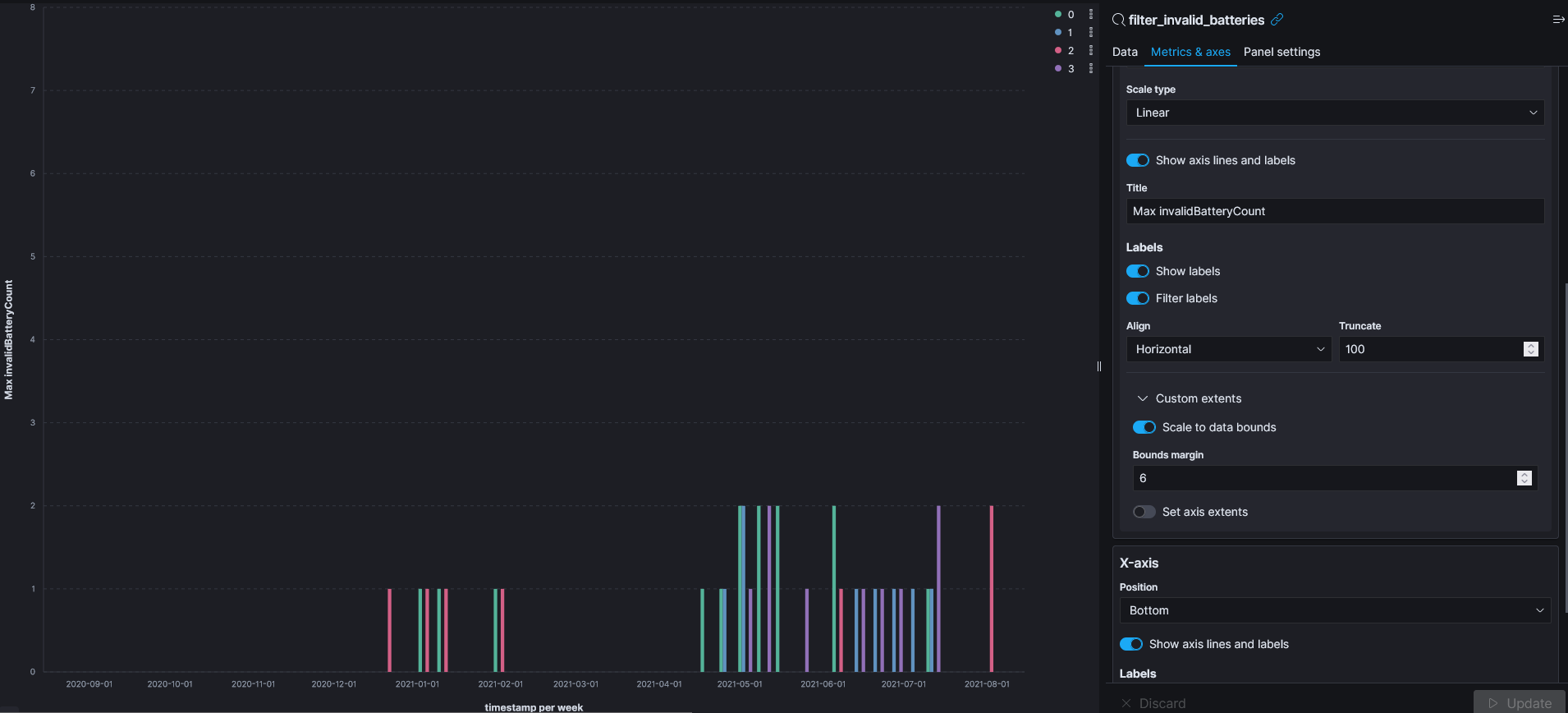Click the link icon beside filter_invalid_batteries
This screenshot has height=713, width=1568.
pyautogui.click(x=1277, y=20)
